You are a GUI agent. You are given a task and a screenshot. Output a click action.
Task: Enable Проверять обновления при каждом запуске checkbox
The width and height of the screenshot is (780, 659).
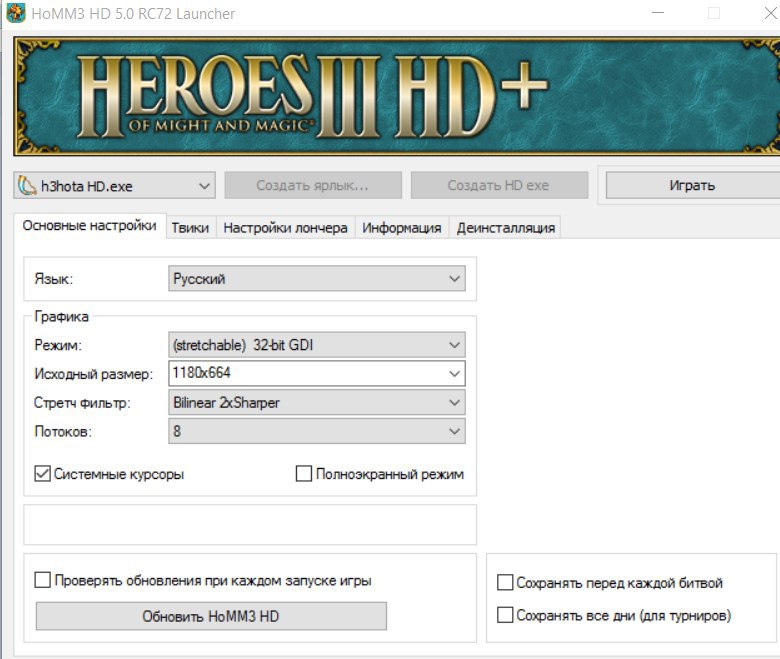(x=42, y=580)
